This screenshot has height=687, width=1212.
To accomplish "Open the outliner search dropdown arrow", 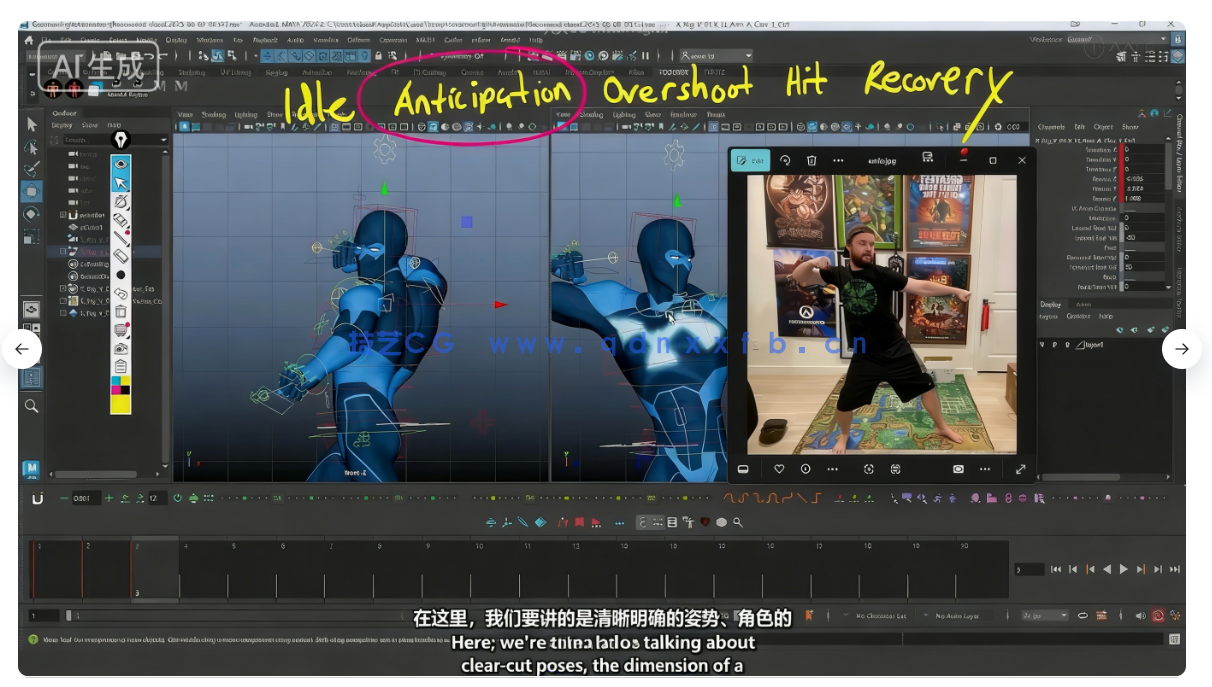I will point(163,140).
